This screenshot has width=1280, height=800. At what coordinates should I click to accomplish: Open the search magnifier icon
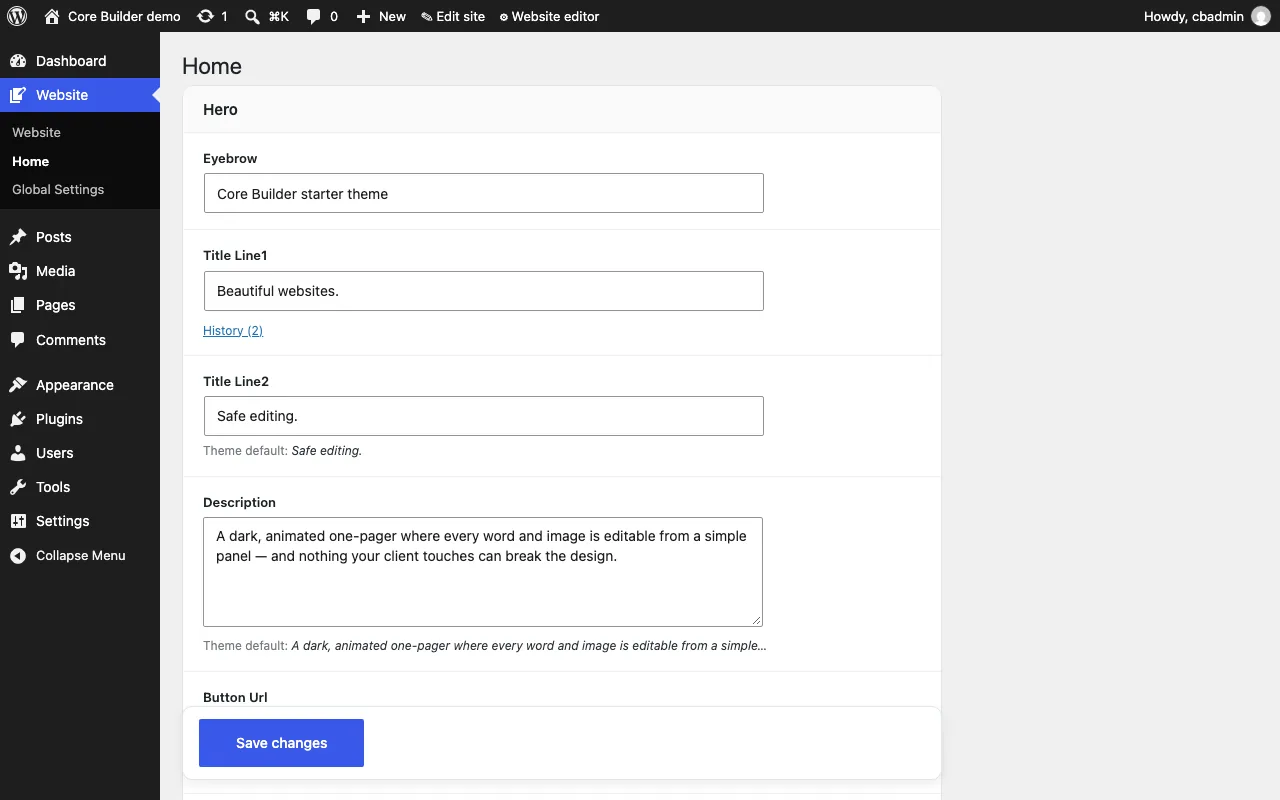(253, 16)
